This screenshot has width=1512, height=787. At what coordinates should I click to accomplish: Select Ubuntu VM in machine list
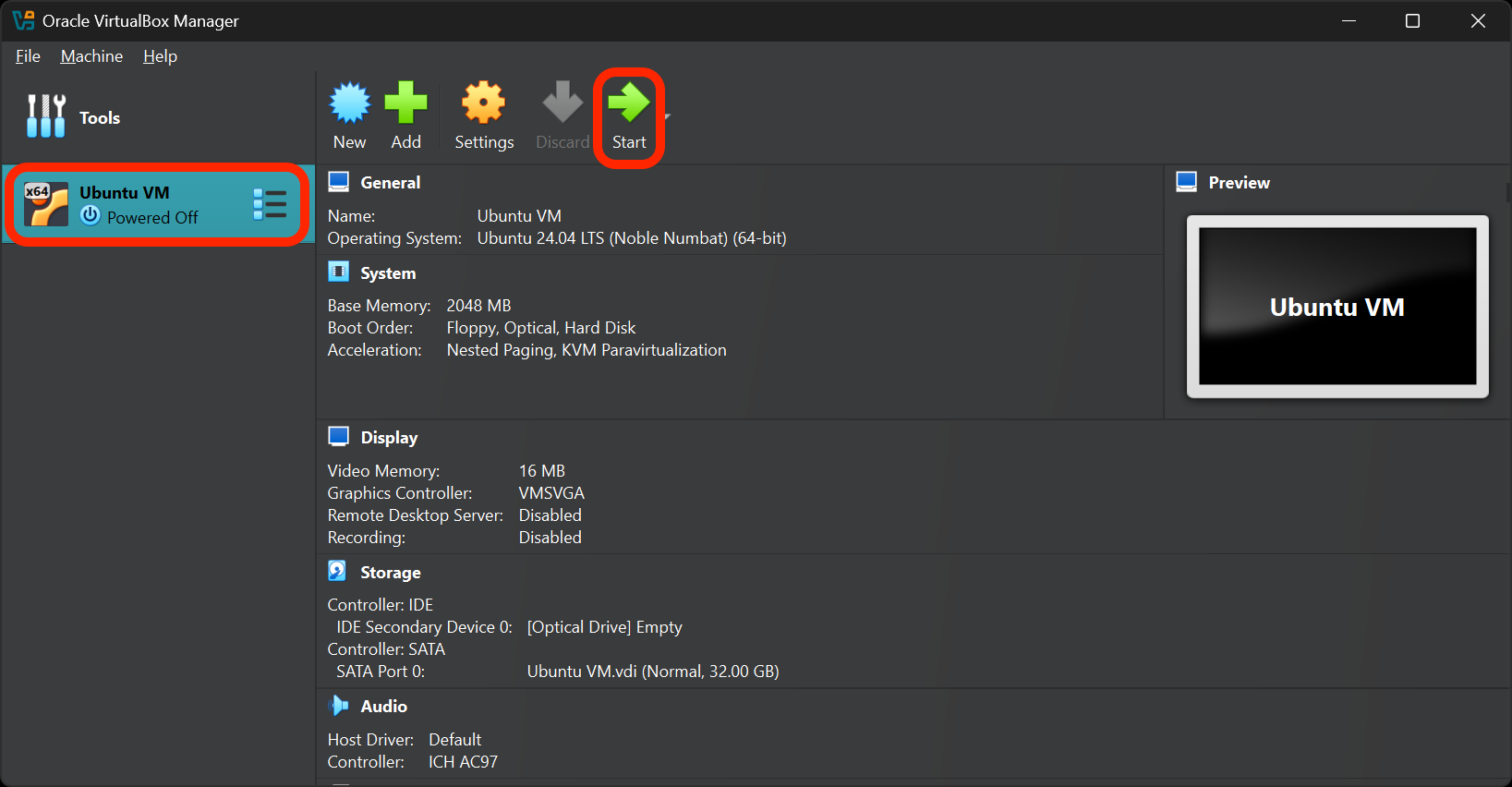(139, 204)
